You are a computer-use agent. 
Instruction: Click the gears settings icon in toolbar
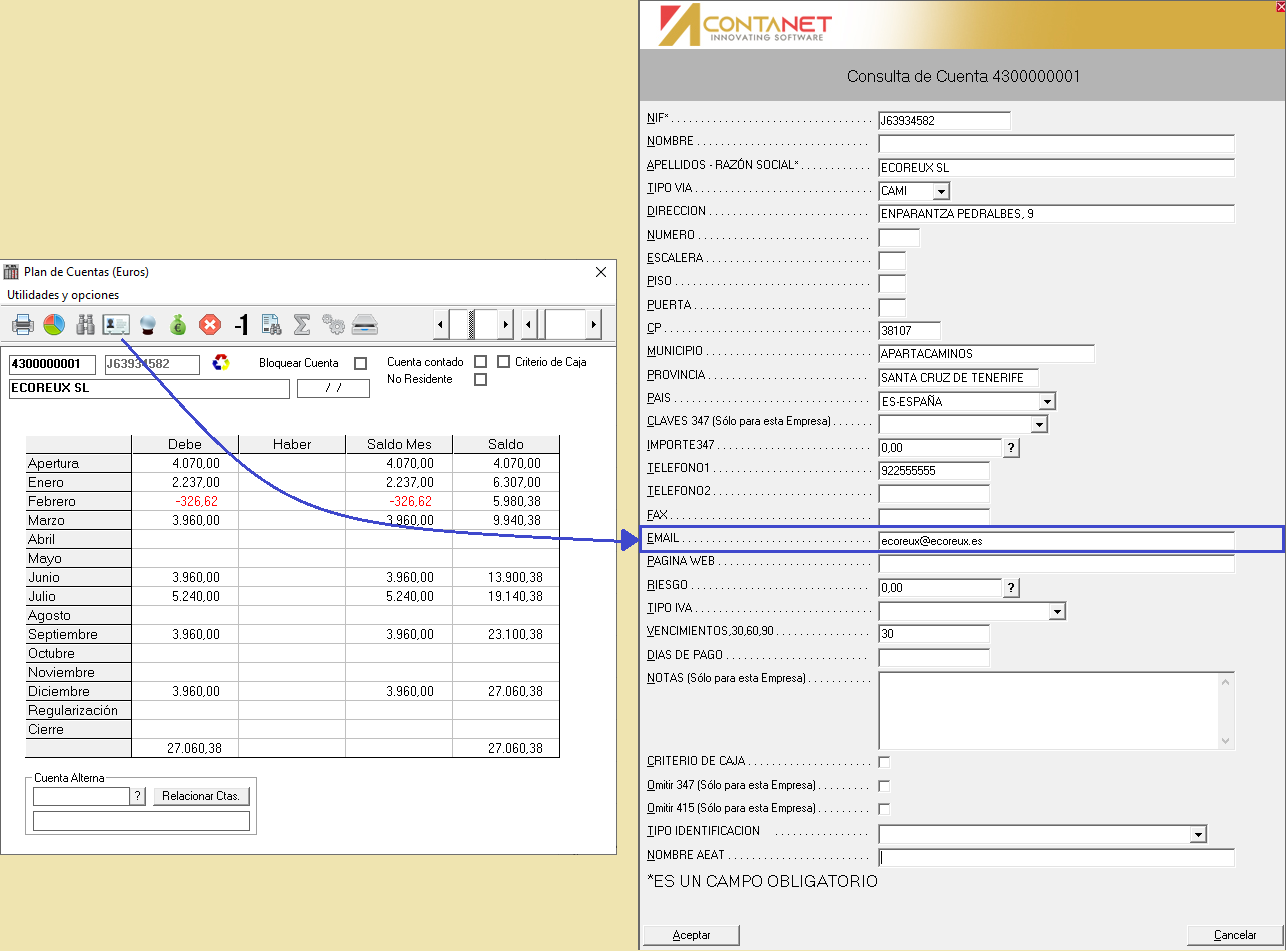pos(333,324)
